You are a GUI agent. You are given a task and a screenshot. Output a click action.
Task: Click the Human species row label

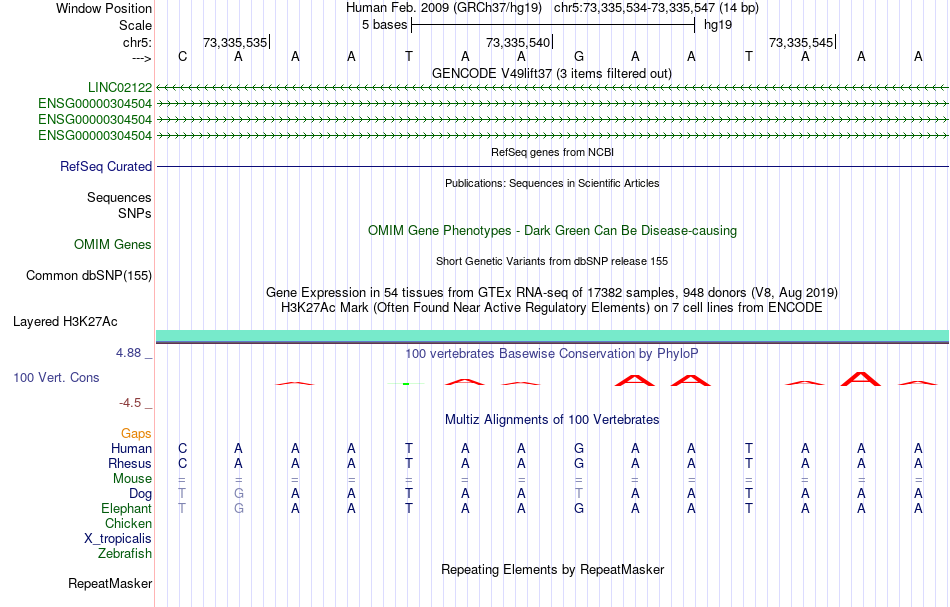(131, 449)
